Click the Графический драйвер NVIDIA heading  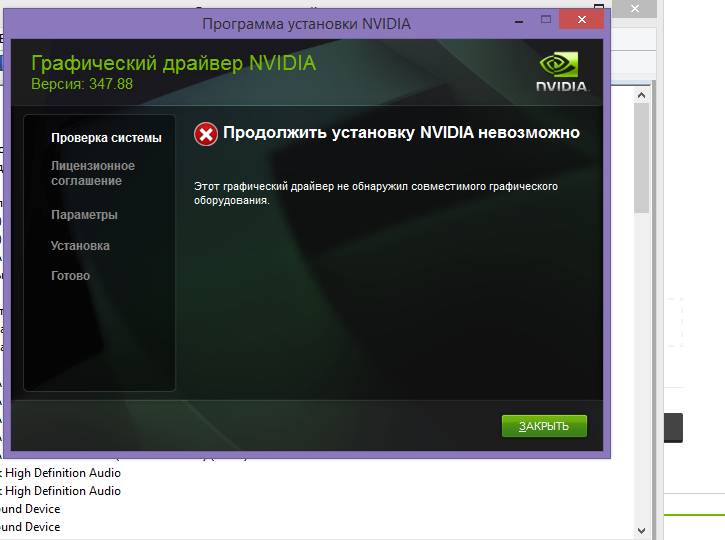pos(173,63)
